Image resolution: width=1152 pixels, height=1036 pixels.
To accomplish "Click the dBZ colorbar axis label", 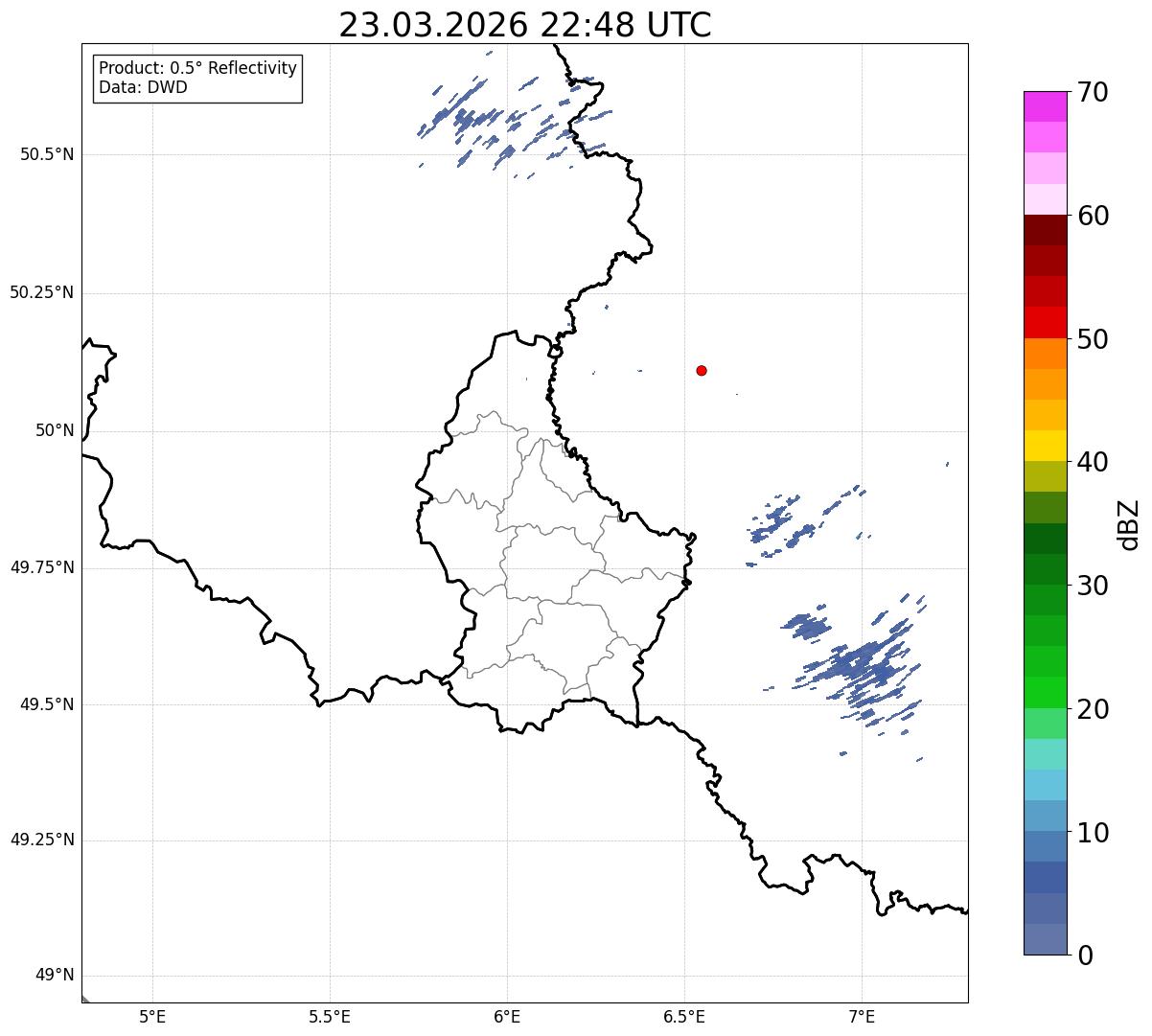I will pyautogui.click(x=1129, y=523).
